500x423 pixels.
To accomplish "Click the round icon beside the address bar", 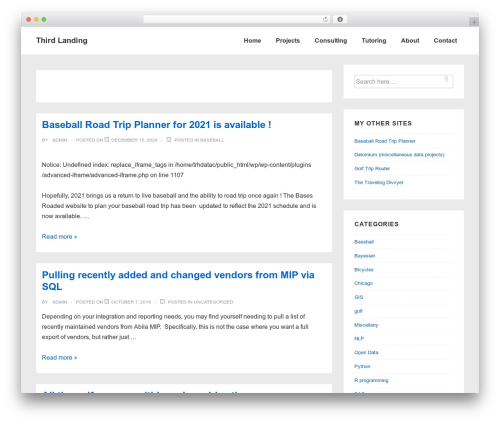I will point(340,20).
